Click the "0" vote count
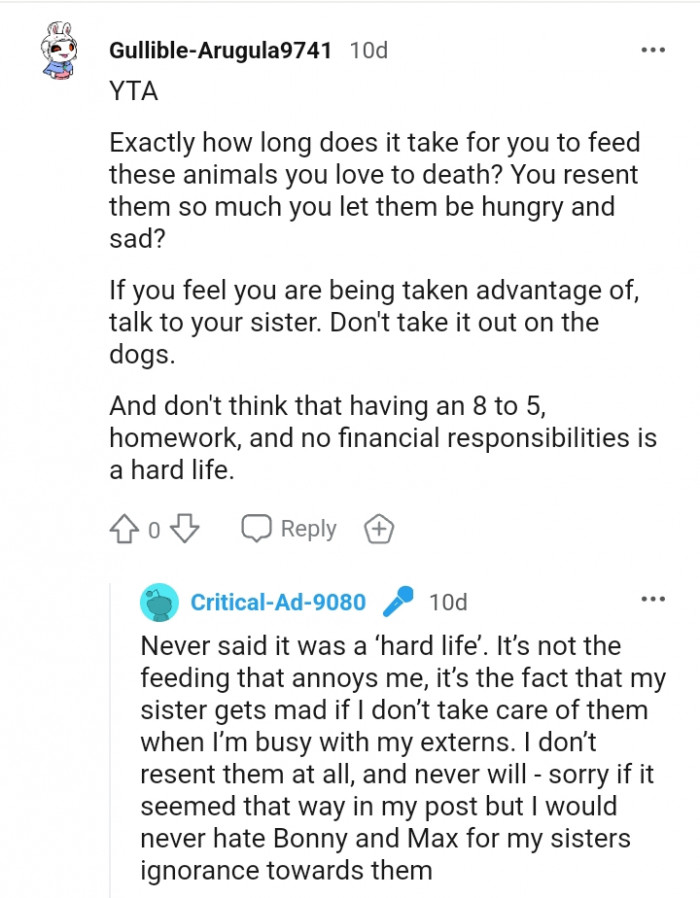This screenshot has height=898, width=700. [145, 528]
